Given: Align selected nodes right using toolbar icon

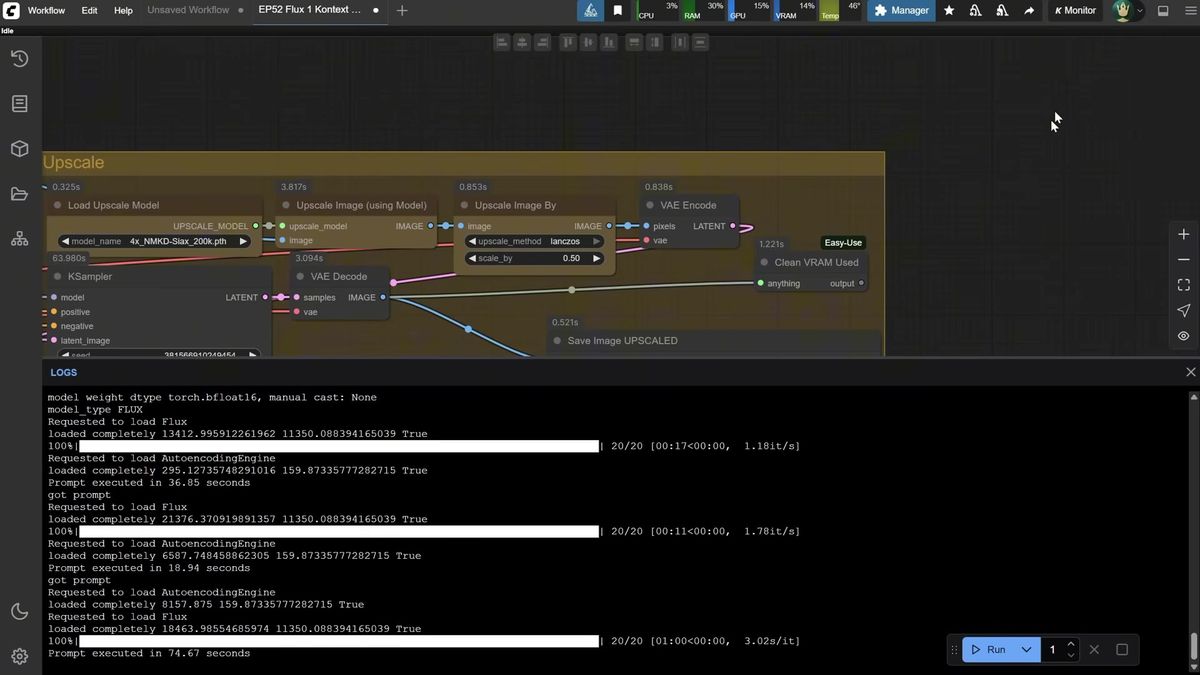Looking at the screenshot, I should click(542, 42).
